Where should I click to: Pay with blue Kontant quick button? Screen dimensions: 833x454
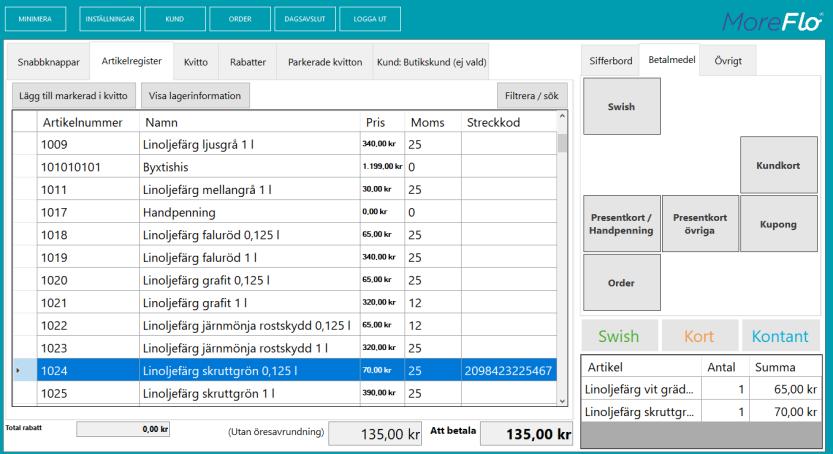780,336
